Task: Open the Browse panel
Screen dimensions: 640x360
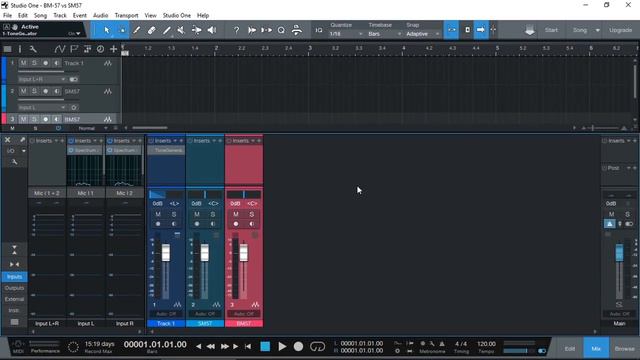Action: pyautogui.click(x=624, y=349)
